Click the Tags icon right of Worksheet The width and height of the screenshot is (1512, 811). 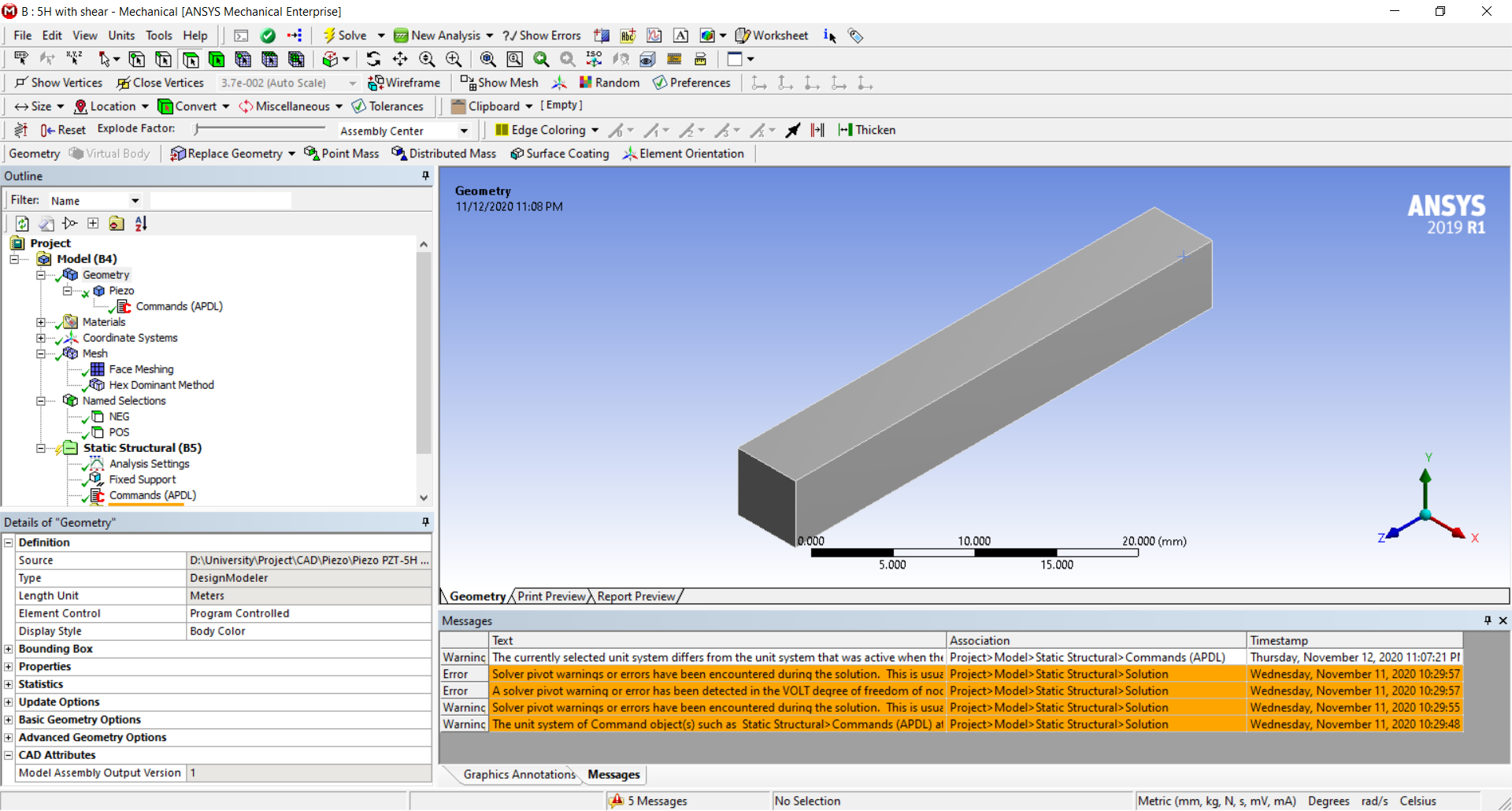point(855,35)
